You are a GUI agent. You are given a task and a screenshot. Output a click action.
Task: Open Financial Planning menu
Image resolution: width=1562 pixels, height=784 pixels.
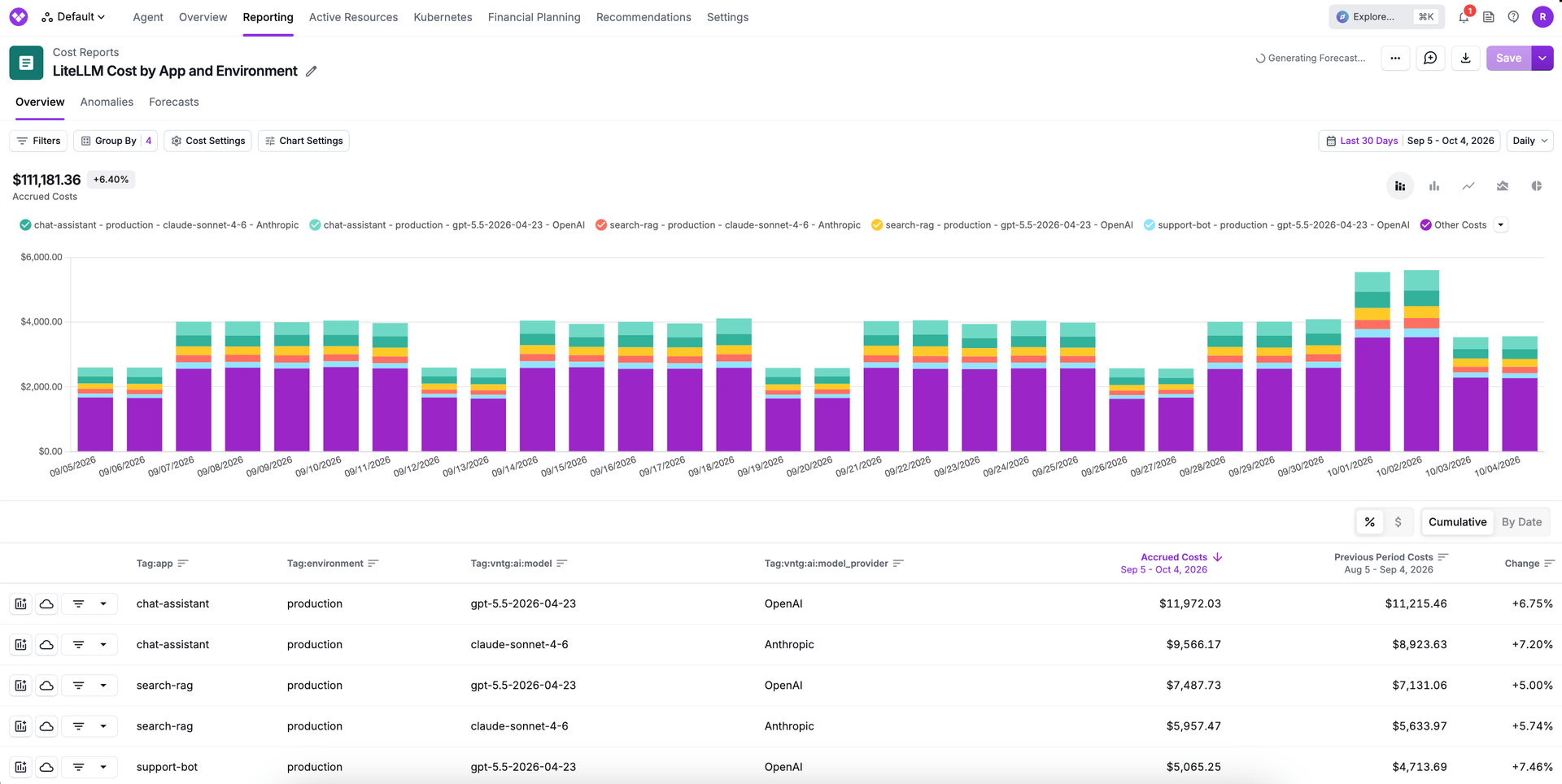pos(534,17)
